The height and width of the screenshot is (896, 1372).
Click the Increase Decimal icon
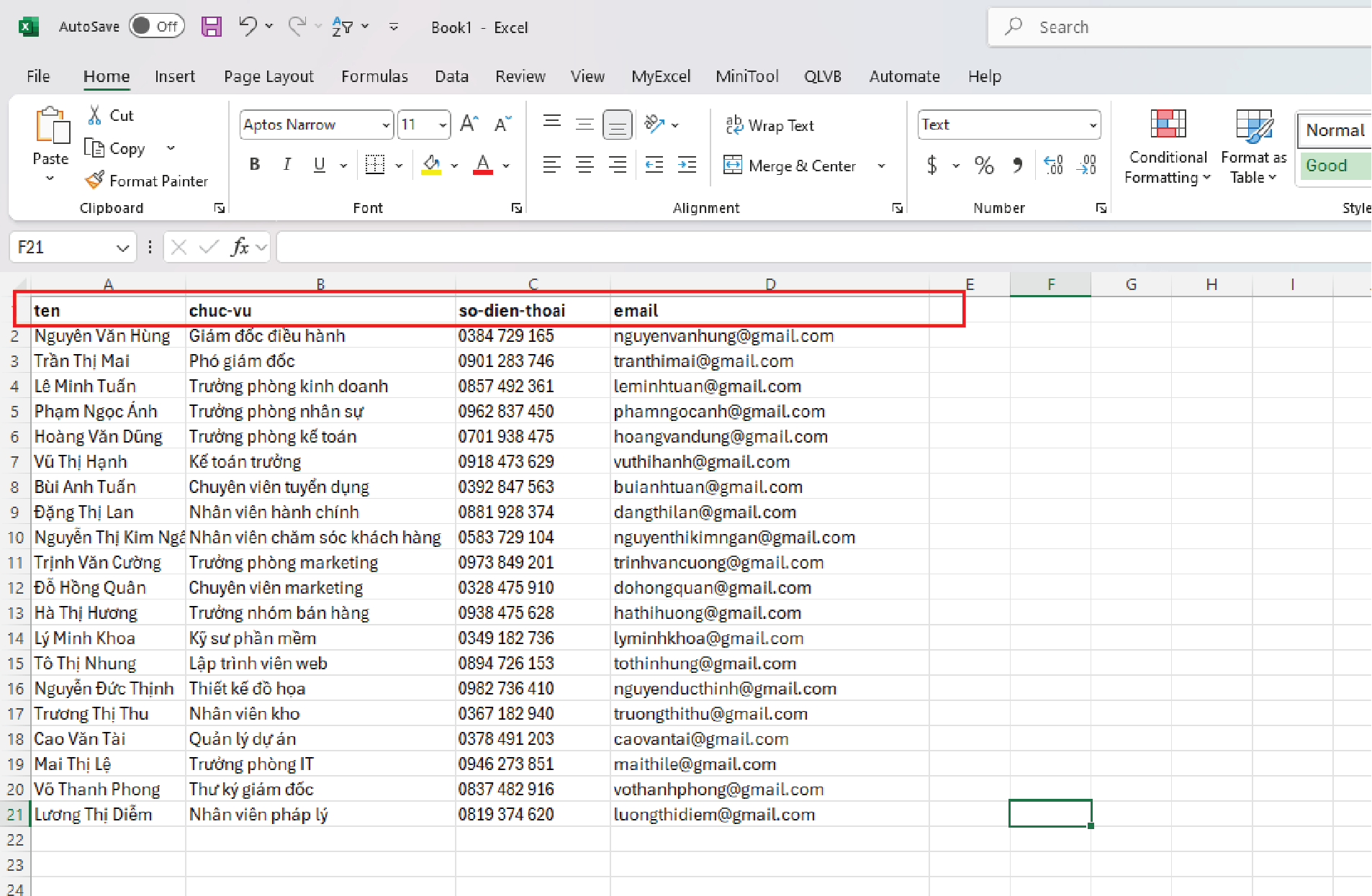(1053, 166)
